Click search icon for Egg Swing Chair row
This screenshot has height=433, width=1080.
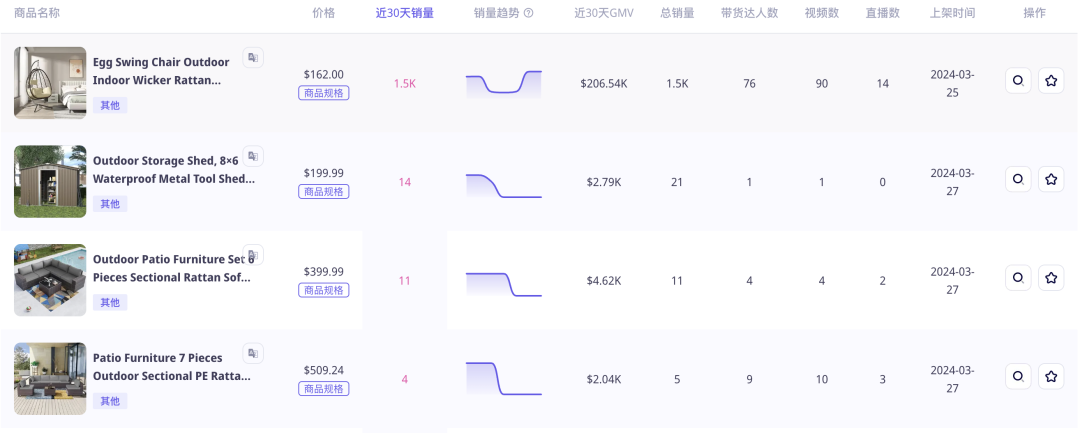[x=1018, y=81]
